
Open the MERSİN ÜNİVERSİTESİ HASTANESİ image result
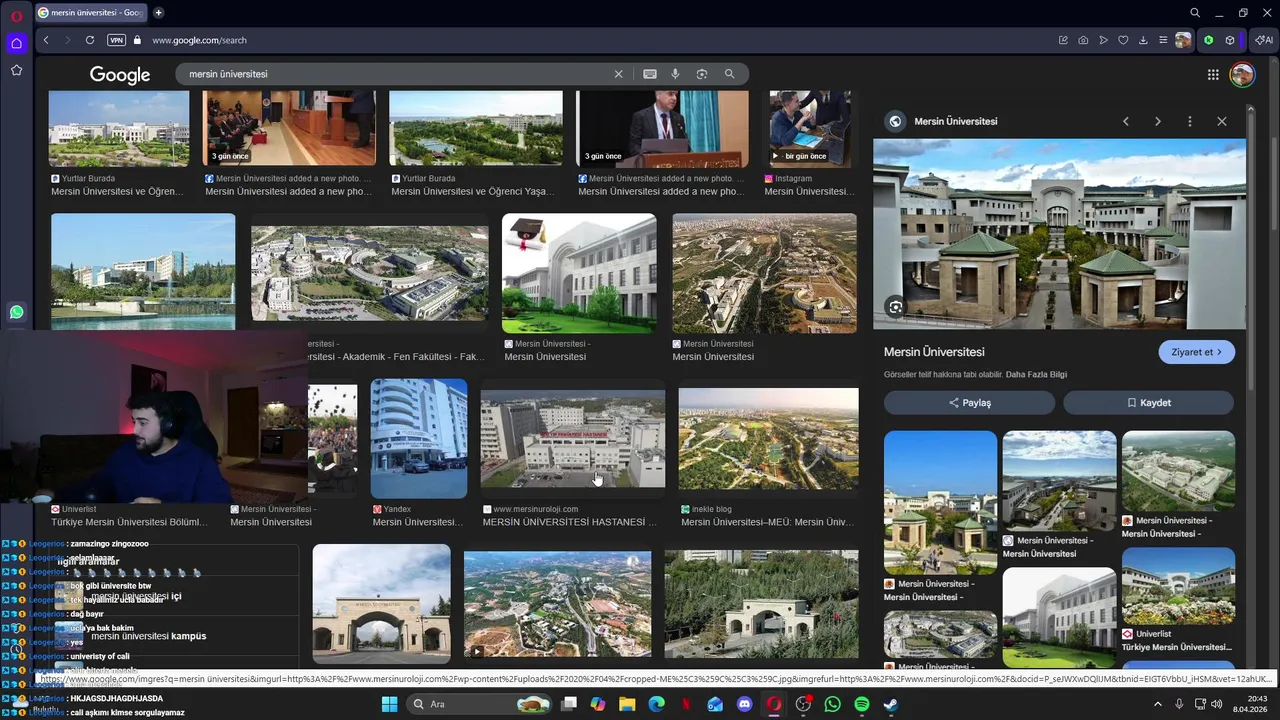573,439
